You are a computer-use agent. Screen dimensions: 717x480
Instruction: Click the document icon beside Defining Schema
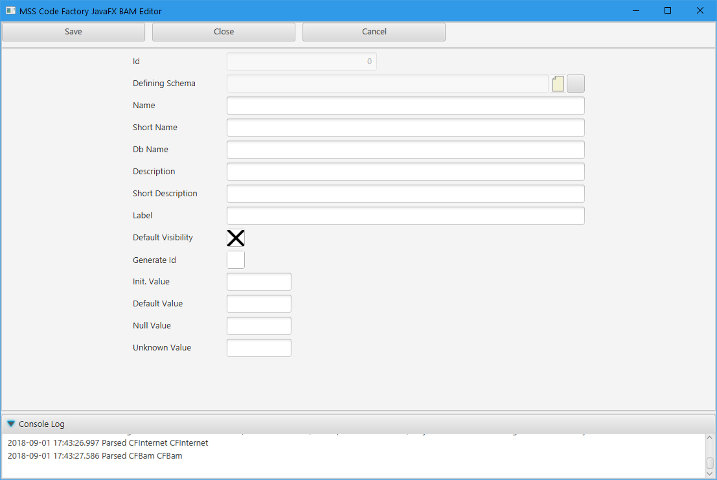click(558, 84)
